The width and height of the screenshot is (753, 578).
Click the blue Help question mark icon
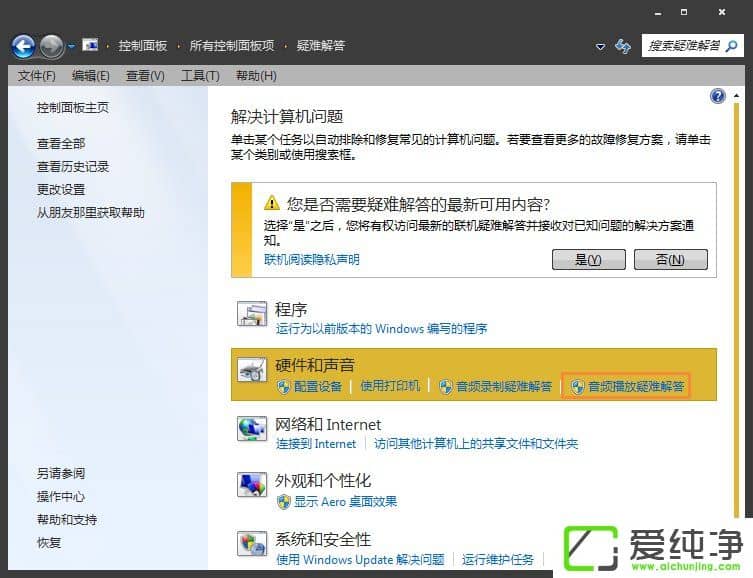click(717, 96)
